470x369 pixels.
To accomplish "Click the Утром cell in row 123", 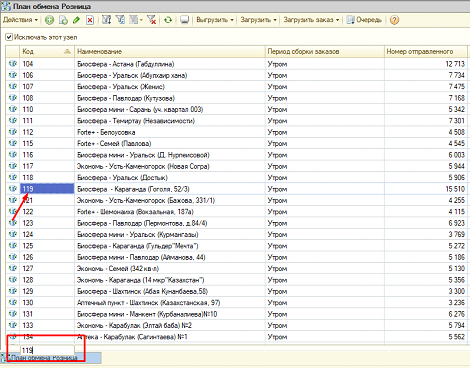I will click(x=325, y=223).
